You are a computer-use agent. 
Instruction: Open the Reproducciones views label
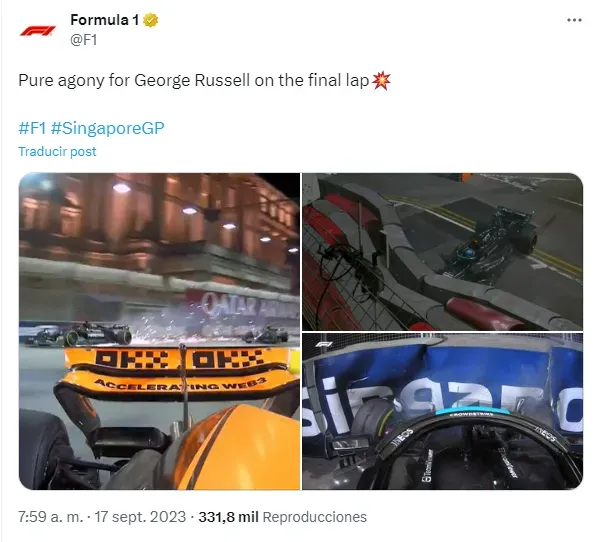[315, 517]
